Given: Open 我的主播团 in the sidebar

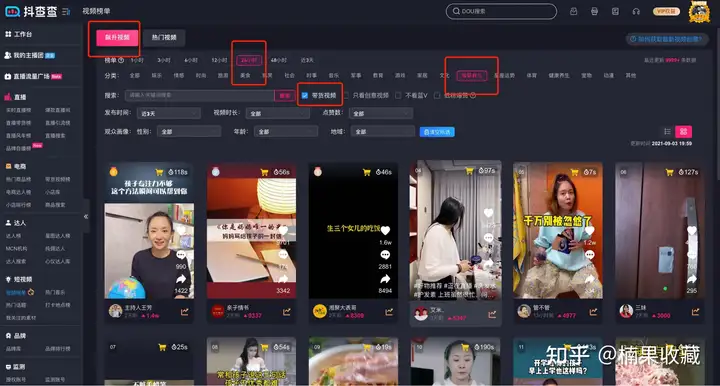Looking at the screenshot, I should [x=29, y=55].
